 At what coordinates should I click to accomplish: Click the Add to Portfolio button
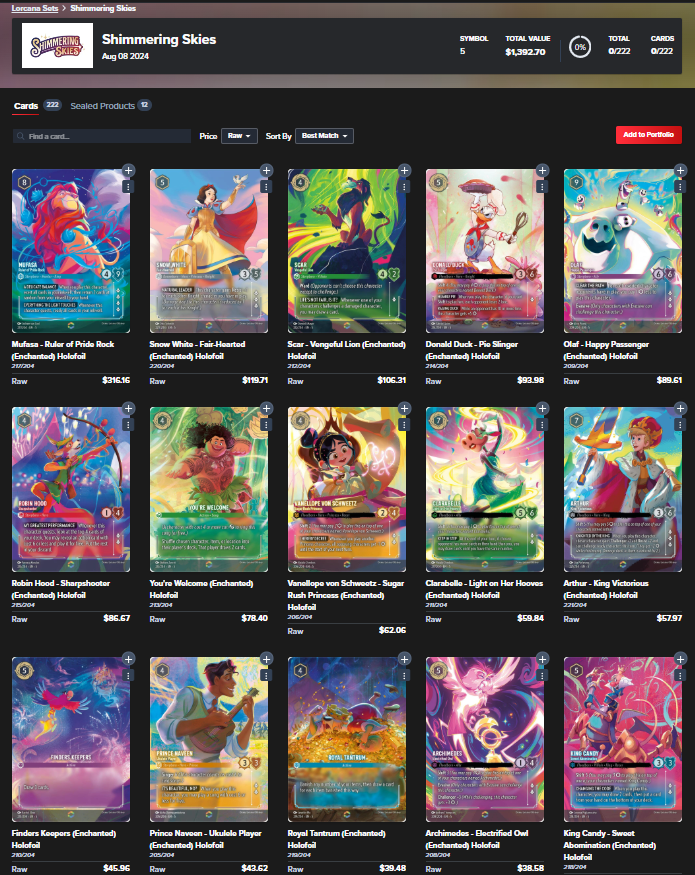point(648,134)
